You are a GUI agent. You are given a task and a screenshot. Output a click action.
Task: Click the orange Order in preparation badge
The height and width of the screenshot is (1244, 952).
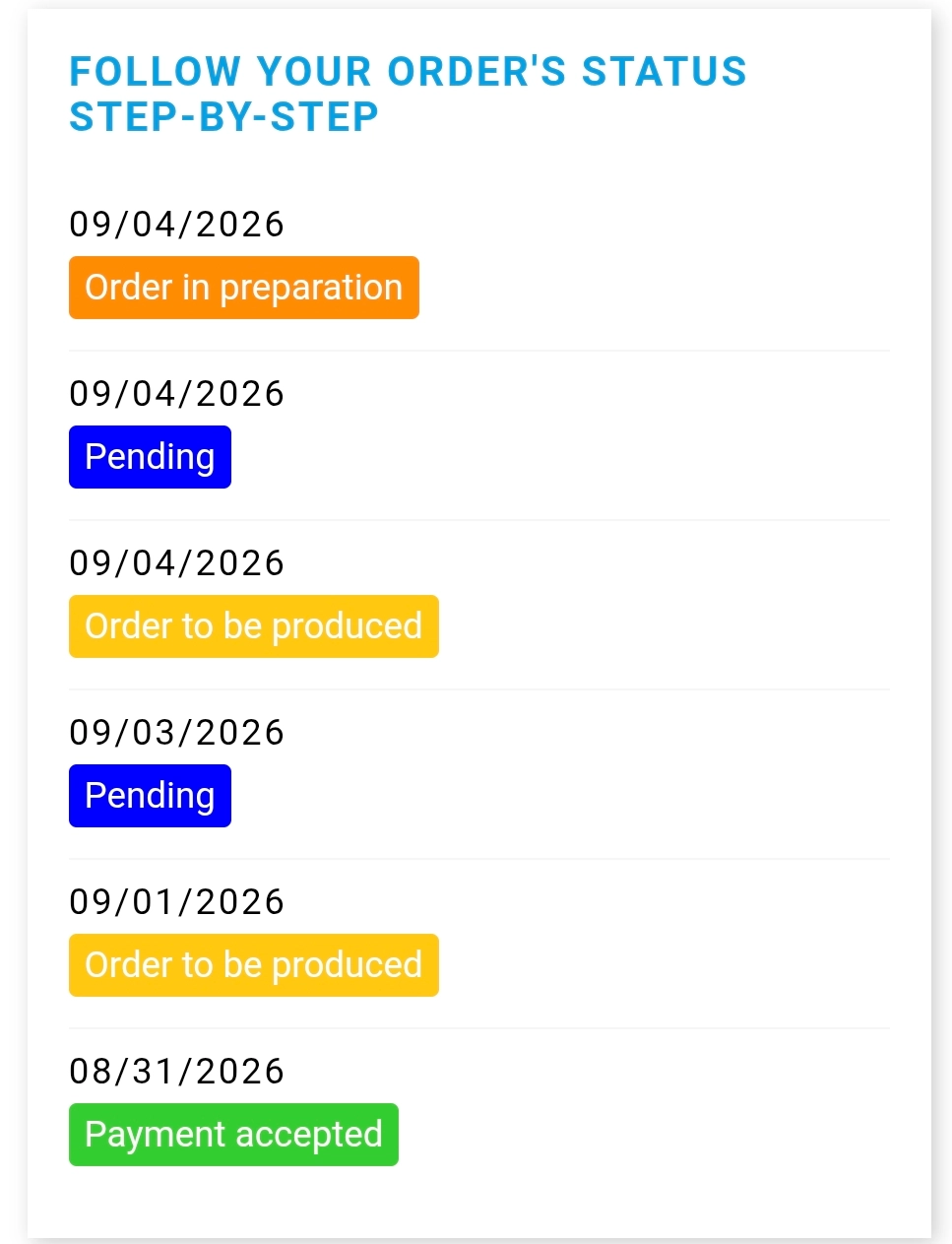point(244,288)
